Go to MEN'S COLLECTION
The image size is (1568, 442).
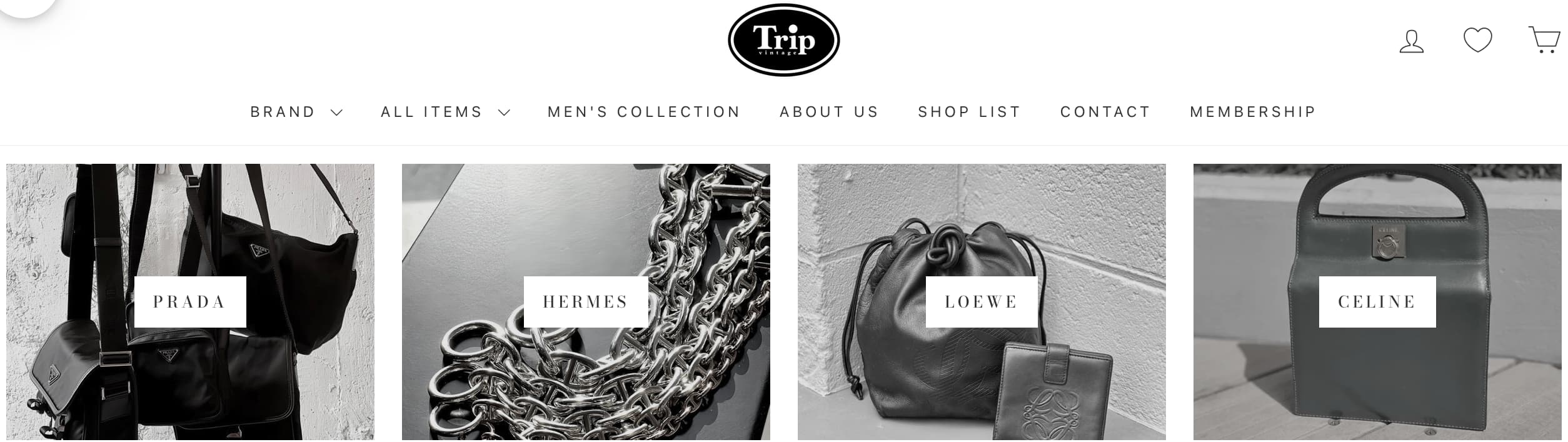point(643,112)
